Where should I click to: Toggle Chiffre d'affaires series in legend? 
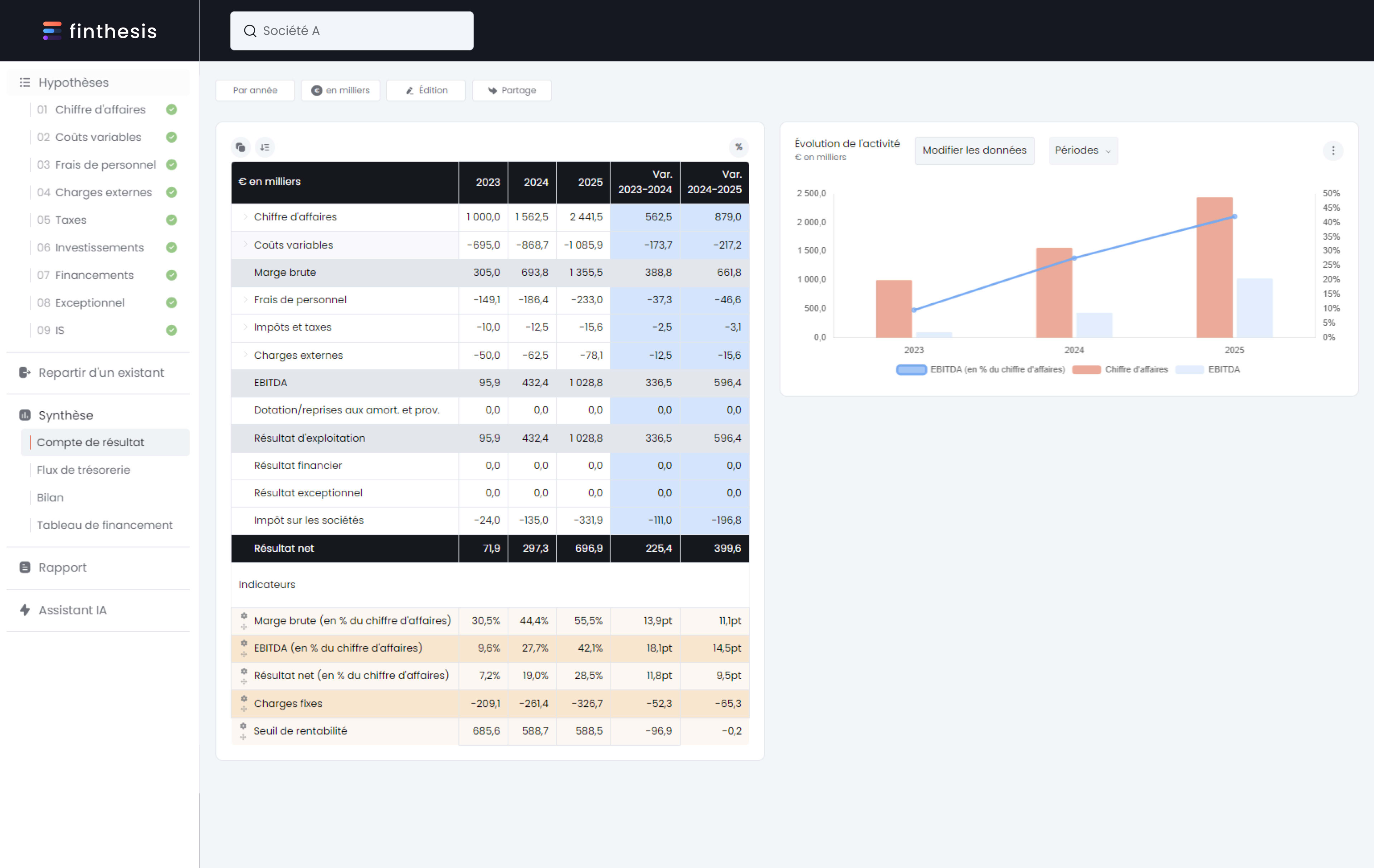[x=1120, y=369]
